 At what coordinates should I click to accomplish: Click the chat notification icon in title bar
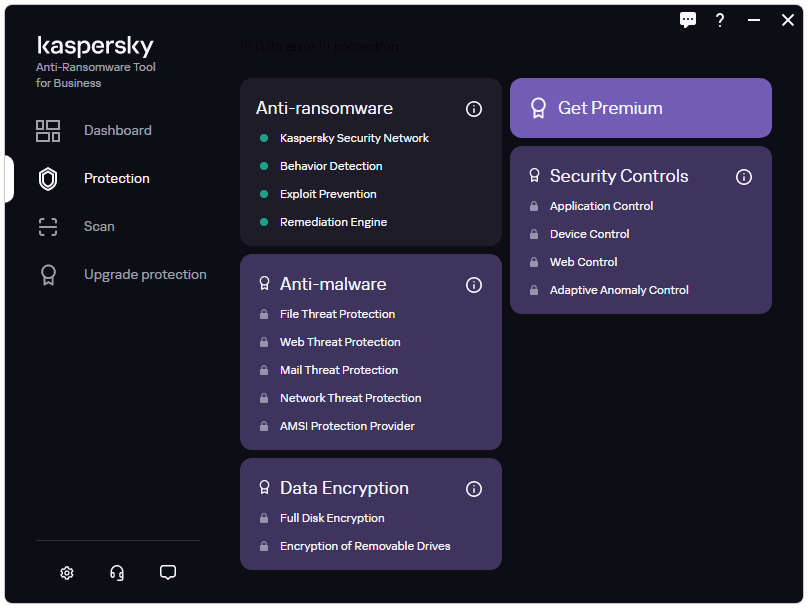pos(688,20)
